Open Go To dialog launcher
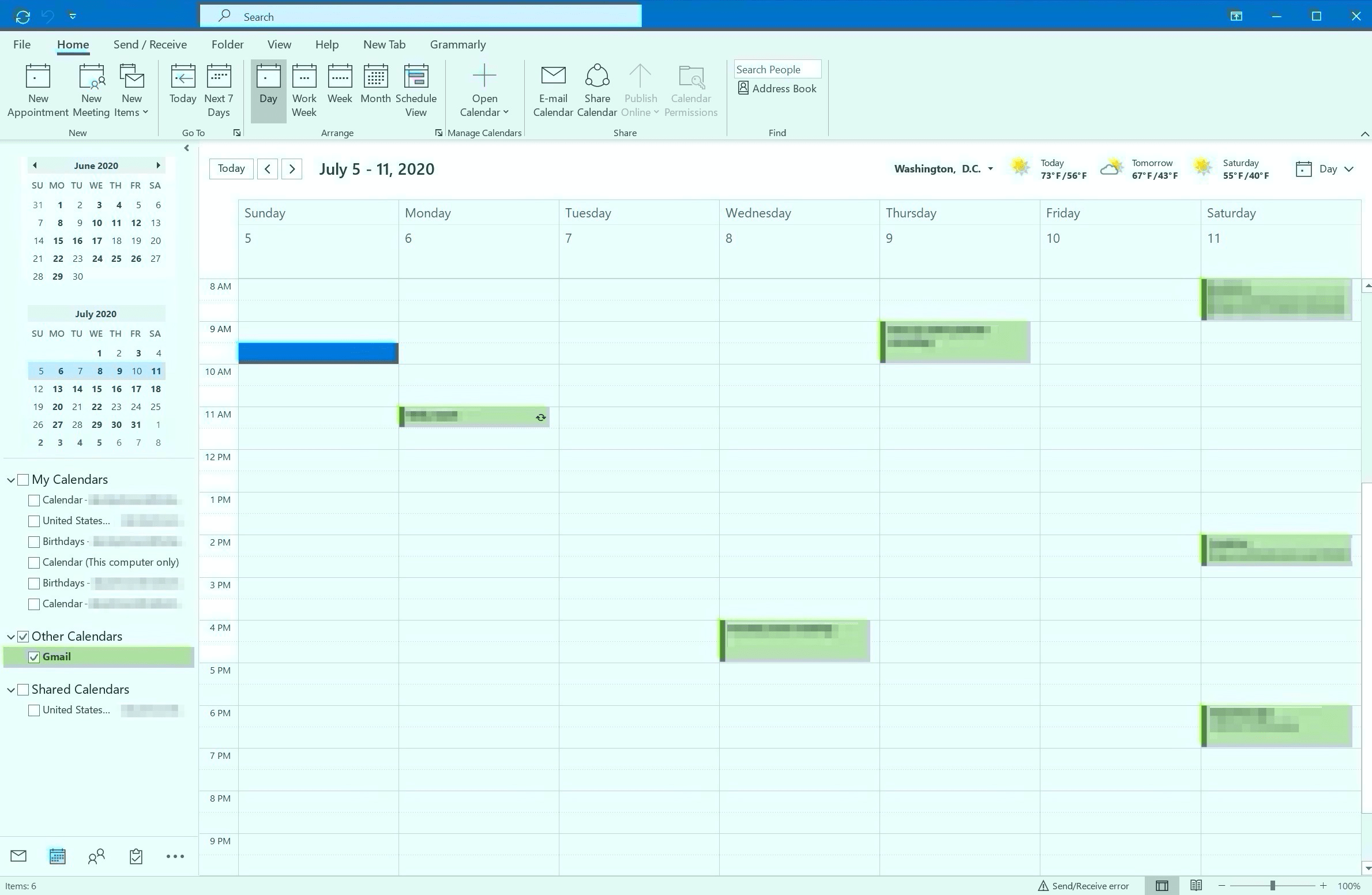The height and width of the screenshot is (895, 1372). click(x=236, y=133)
